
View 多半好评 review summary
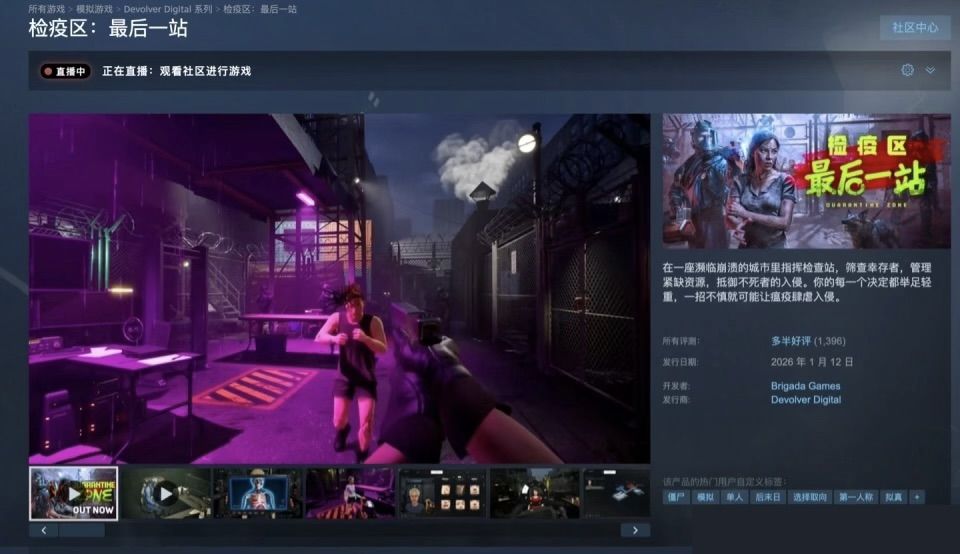[x=791, y=341]
